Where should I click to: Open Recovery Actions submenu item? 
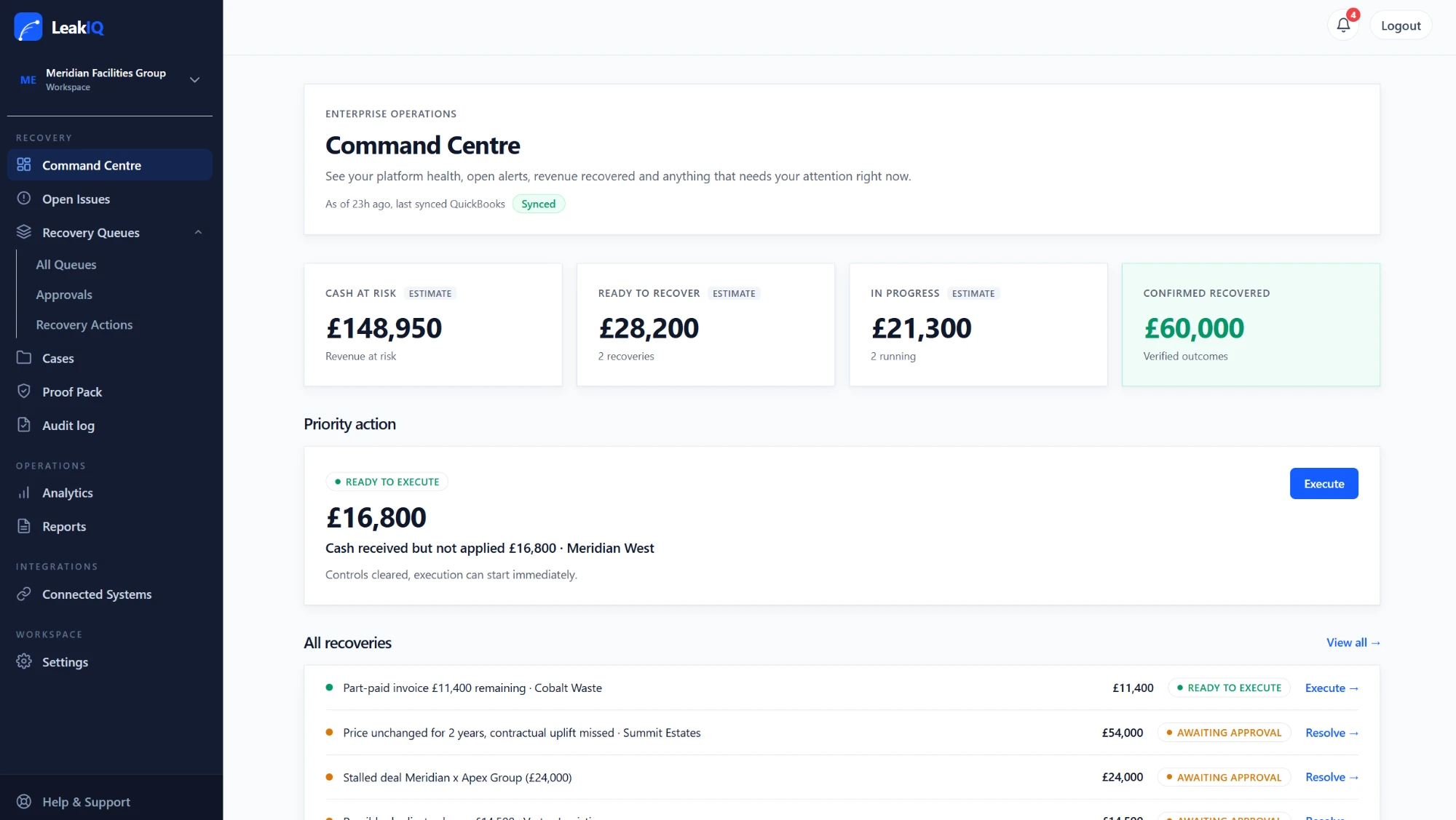84,325
